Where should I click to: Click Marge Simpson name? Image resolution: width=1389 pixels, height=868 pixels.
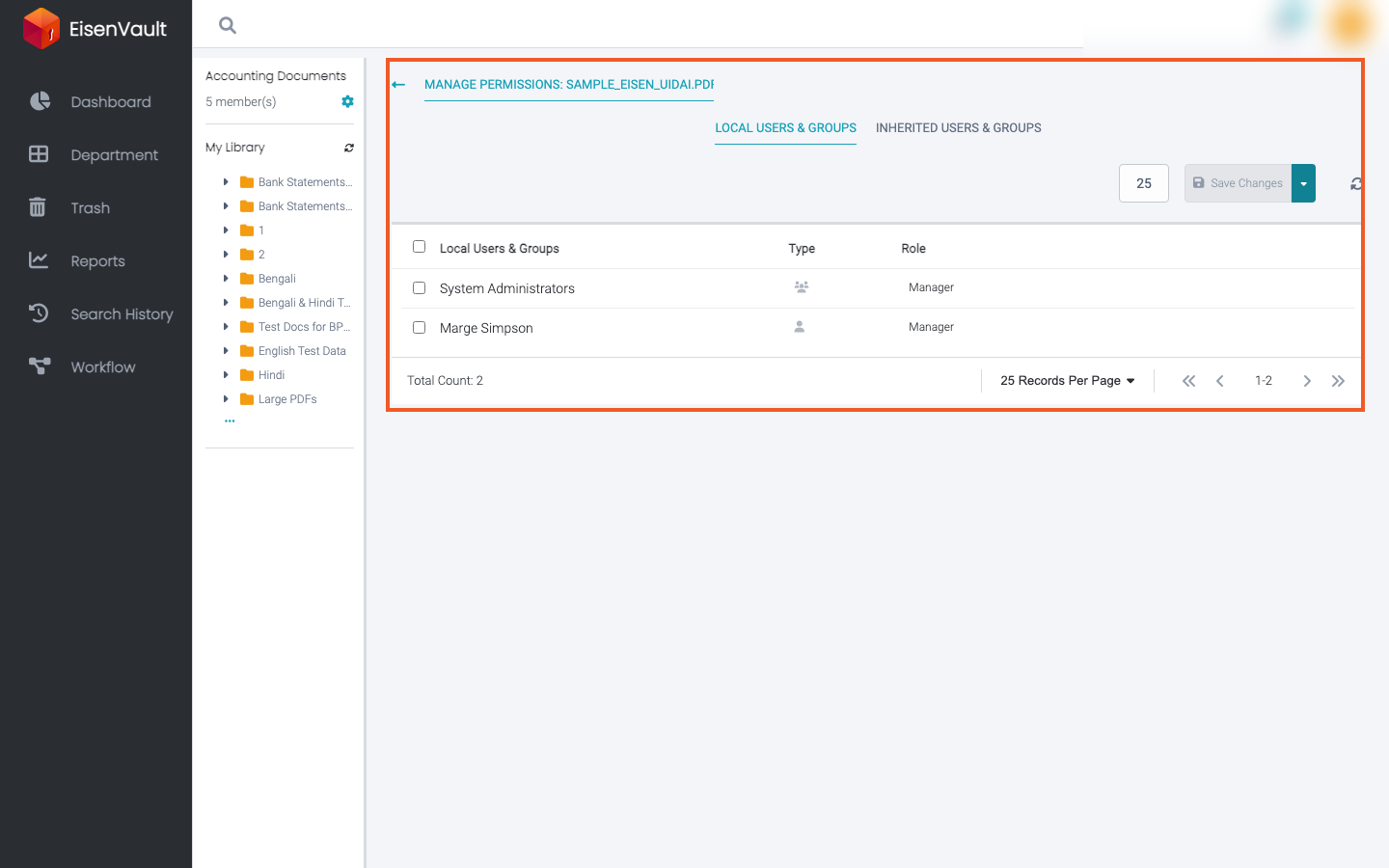click(x=486, y=328)
